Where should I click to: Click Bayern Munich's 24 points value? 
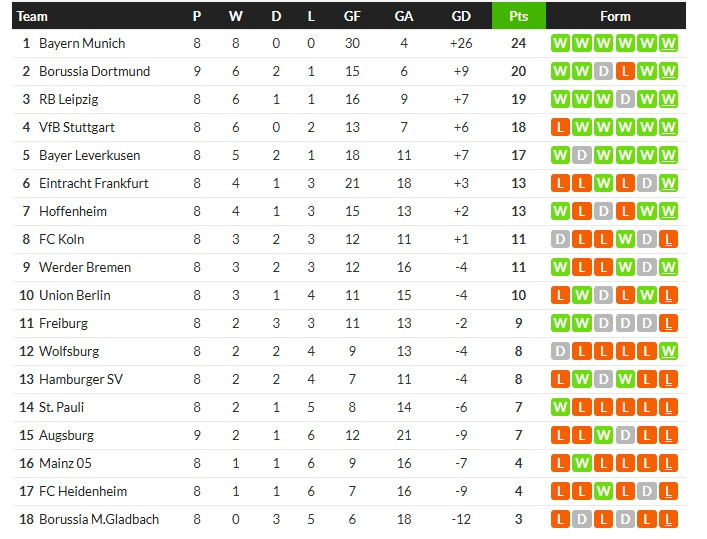click(x=518, y=43)
